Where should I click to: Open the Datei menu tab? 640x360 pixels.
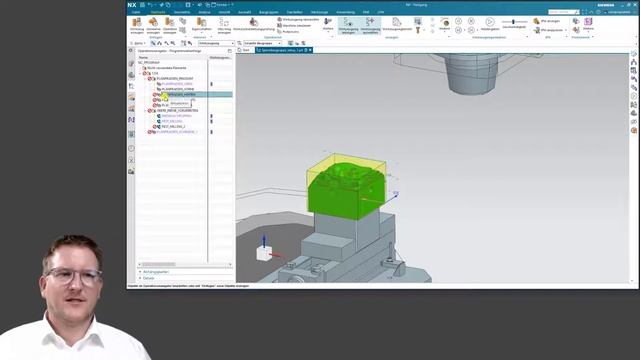click(136, 12)
